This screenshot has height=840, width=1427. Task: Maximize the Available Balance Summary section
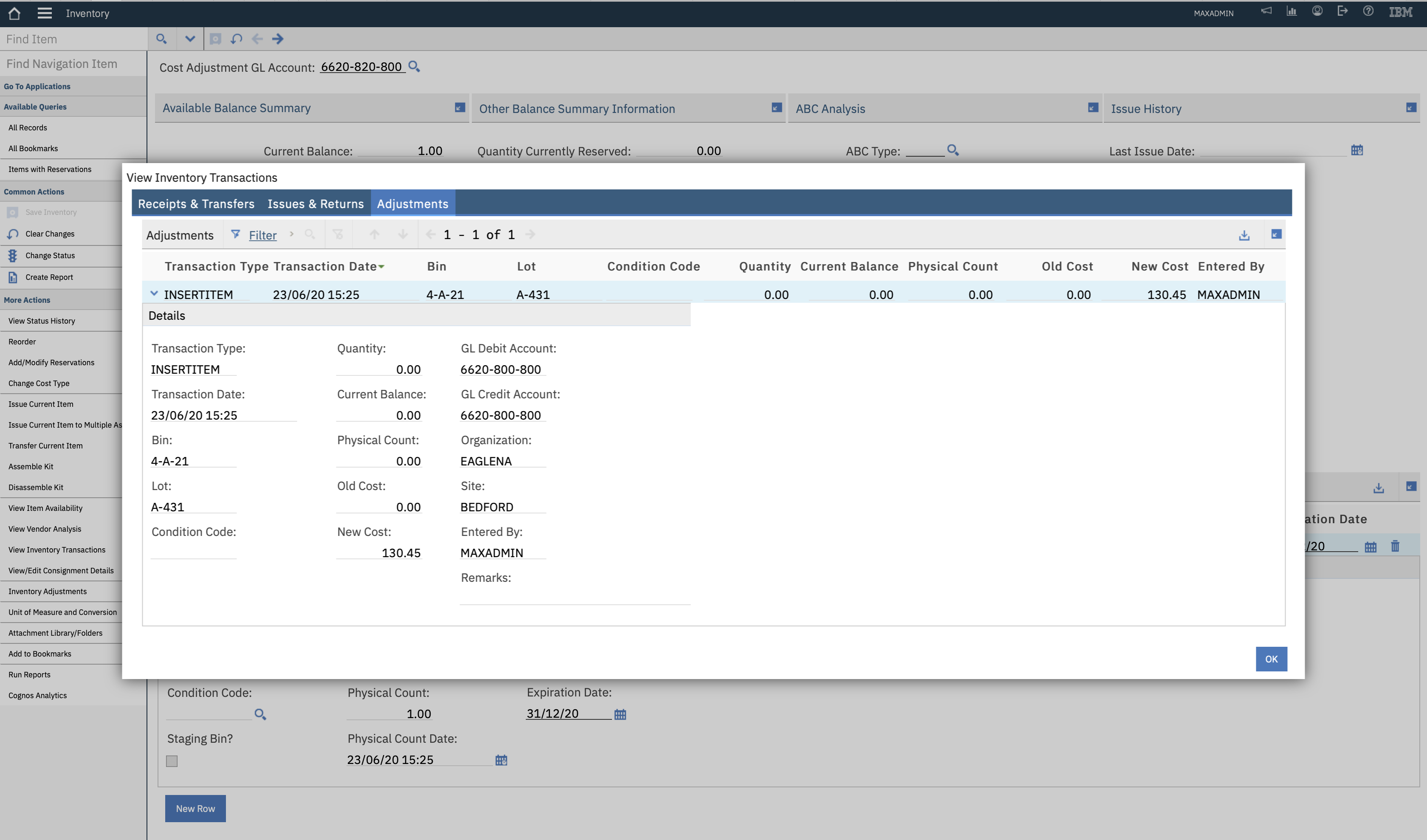[459, 107]
